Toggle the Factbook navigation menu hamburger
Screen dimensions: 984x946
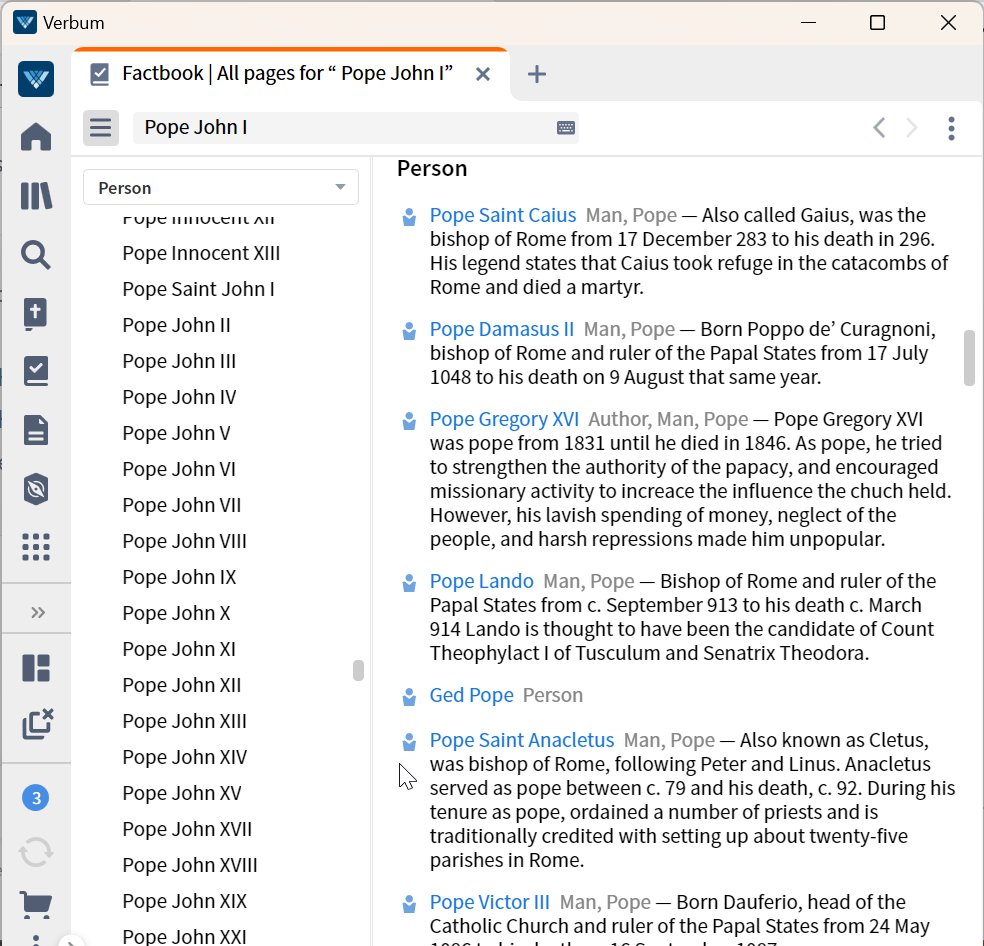(x=100, y=127)
